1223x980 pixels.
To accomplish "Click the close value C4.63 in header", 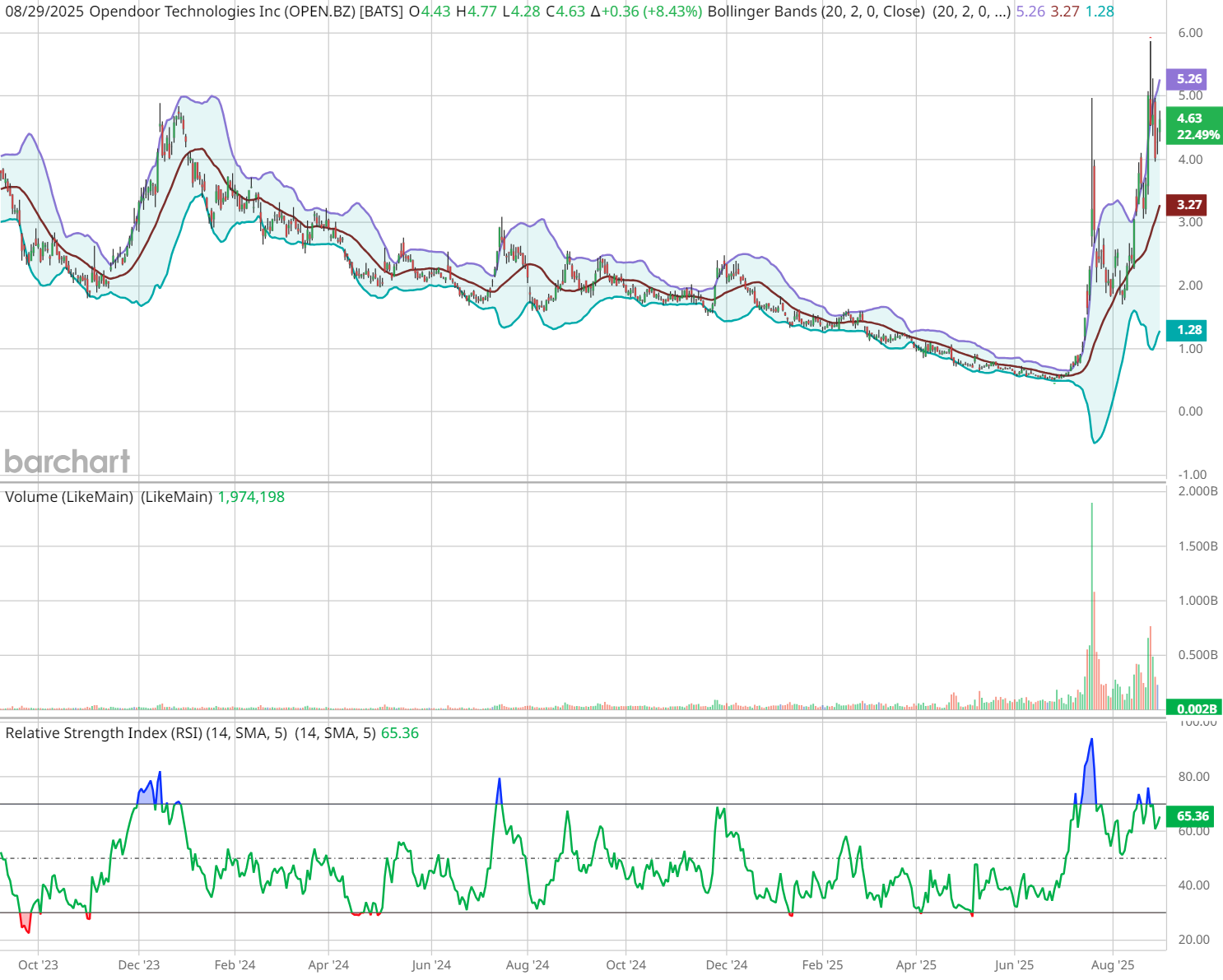I will (565, 12).
